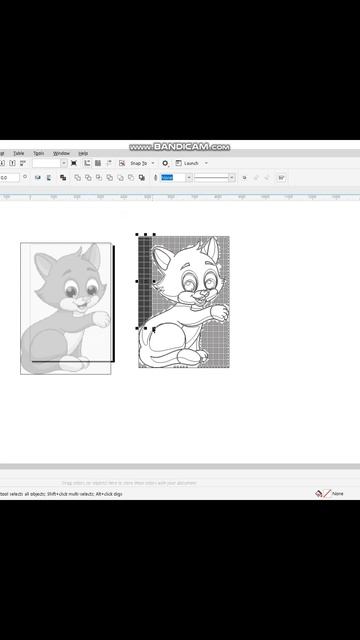Click the Front minus back icon
The height and width of the screenshot is (640, 360).
[x=120, y=178]
